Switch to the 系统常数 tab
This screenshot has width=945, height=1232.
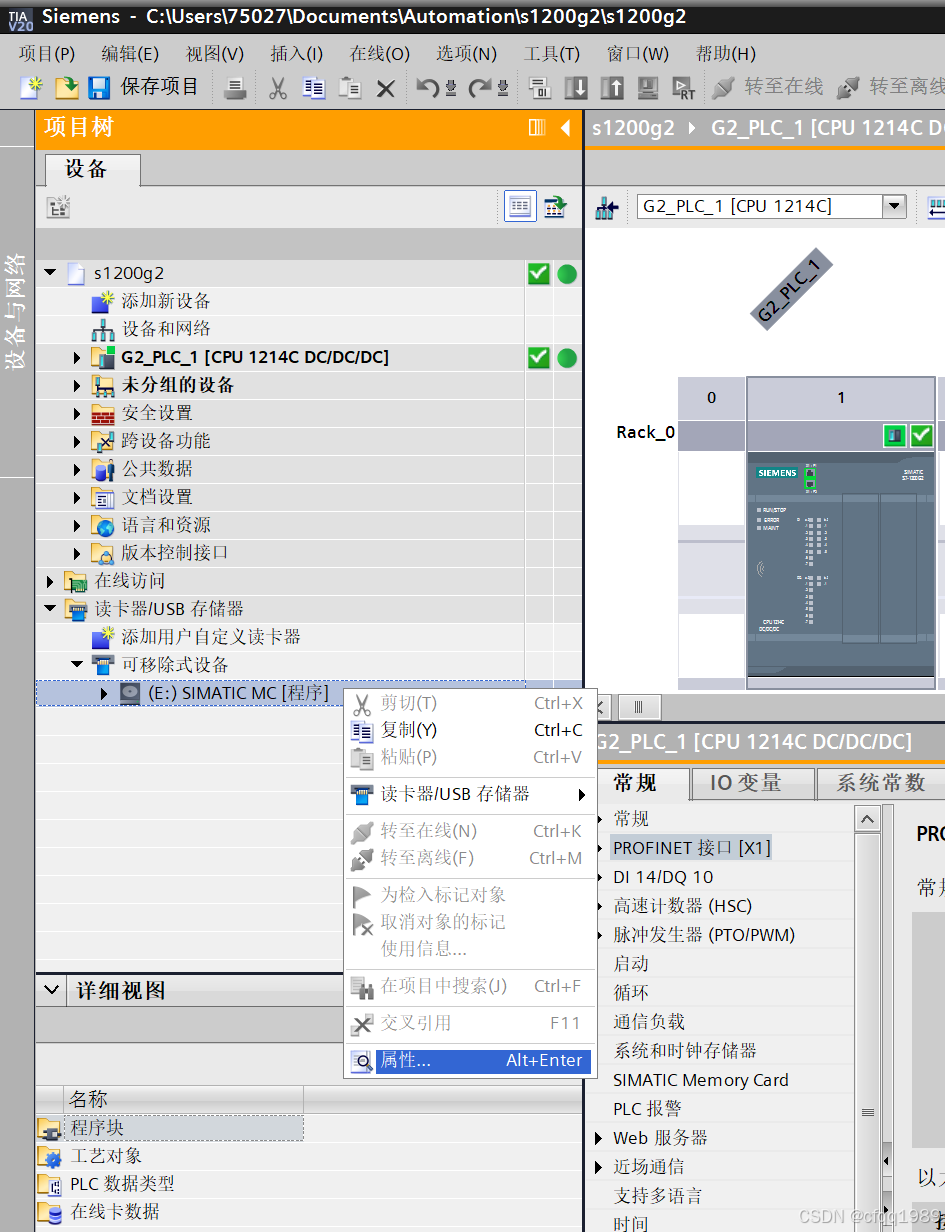coord(881,783)
